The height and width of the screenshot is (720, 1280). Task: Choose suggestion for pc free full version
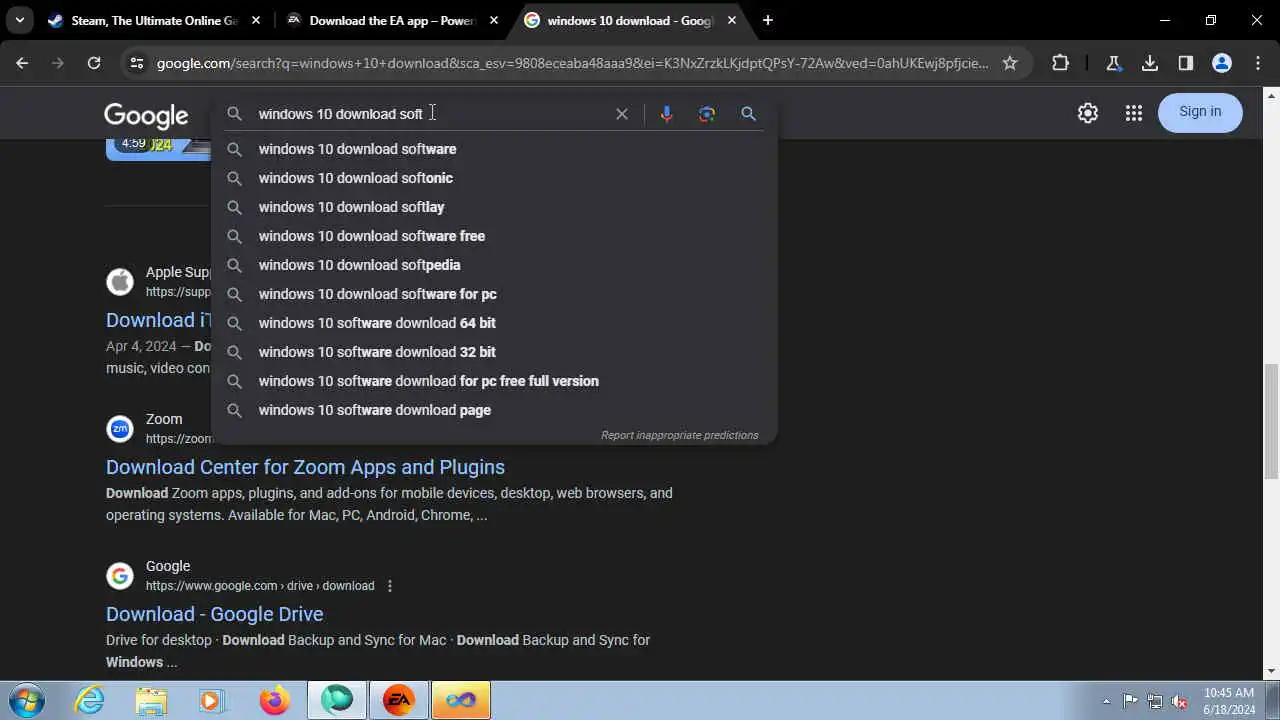pos(494,381)
